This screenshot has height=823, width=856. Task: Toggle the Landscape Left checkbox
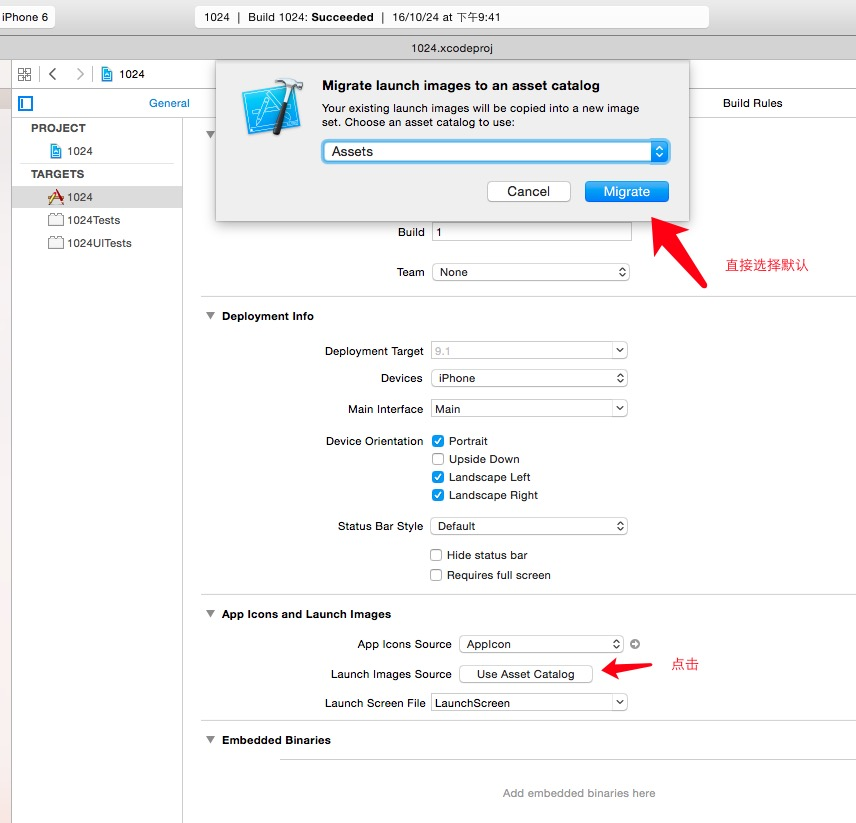(x=438, y=477)
